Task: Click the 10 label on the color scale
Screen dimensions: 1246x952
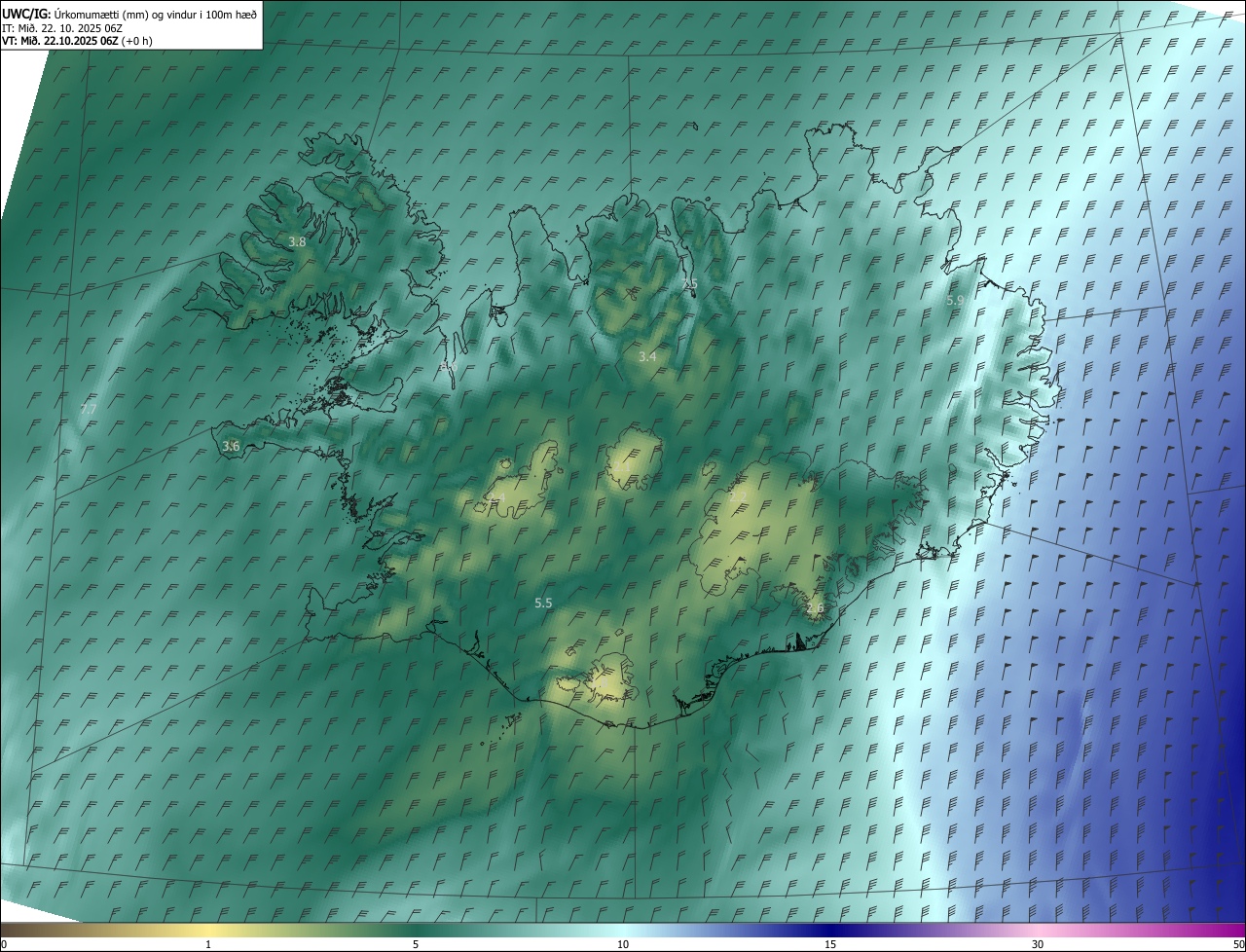Action: (x=623, y=944)
